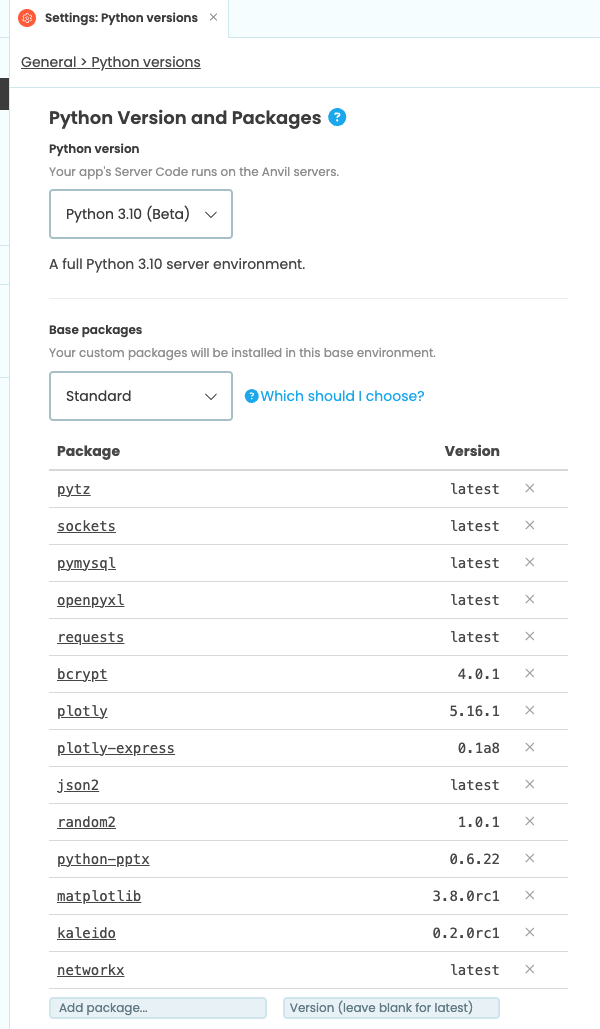The width and height of the screenshot is (600, 1029).
Task: Go to General in the breadcrumb
Action: (x=49, y=62)
